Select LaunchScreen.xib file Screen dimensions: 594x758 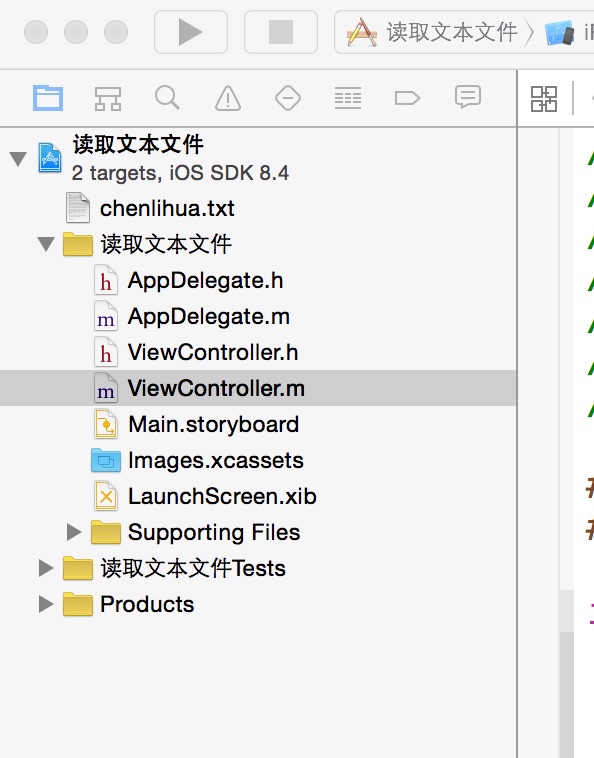pyautogui.click(x=222, y=496)
